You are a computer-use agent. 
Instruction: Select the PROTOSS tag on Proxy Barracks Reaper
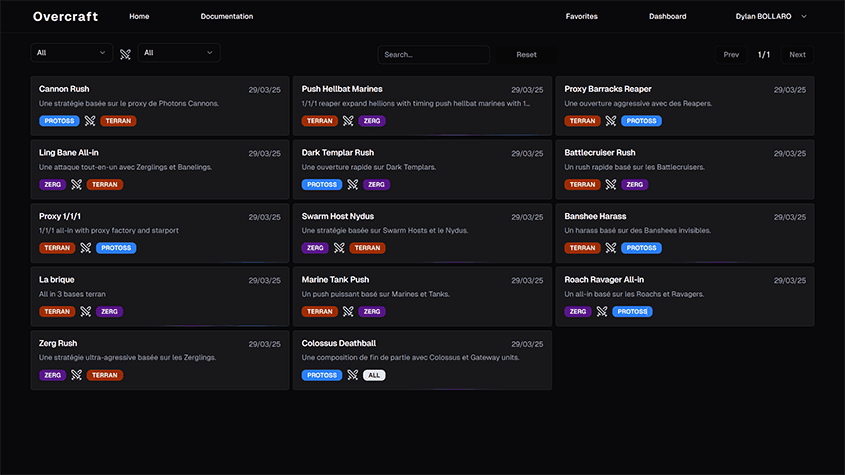tap(641, 121)
